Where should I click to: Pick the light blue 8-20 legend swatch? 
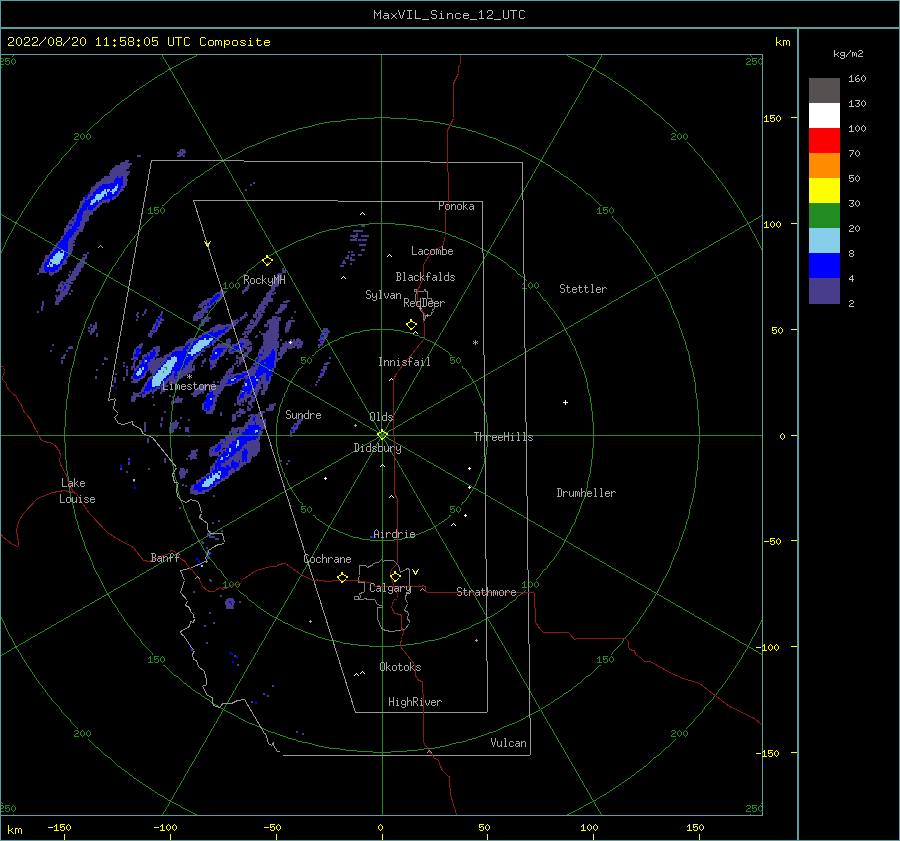(x=824, y=241)
